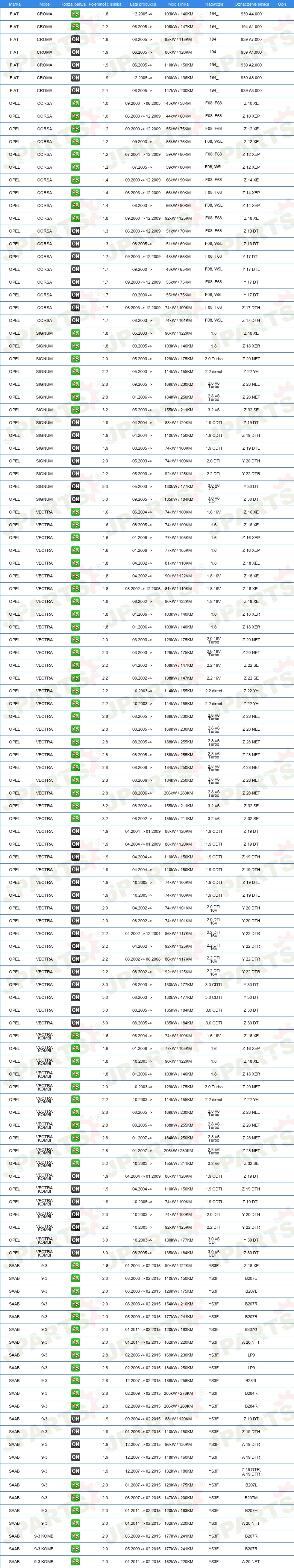
Task: Select engine code 939 A4.000
Action: click(x=252, y=14)
